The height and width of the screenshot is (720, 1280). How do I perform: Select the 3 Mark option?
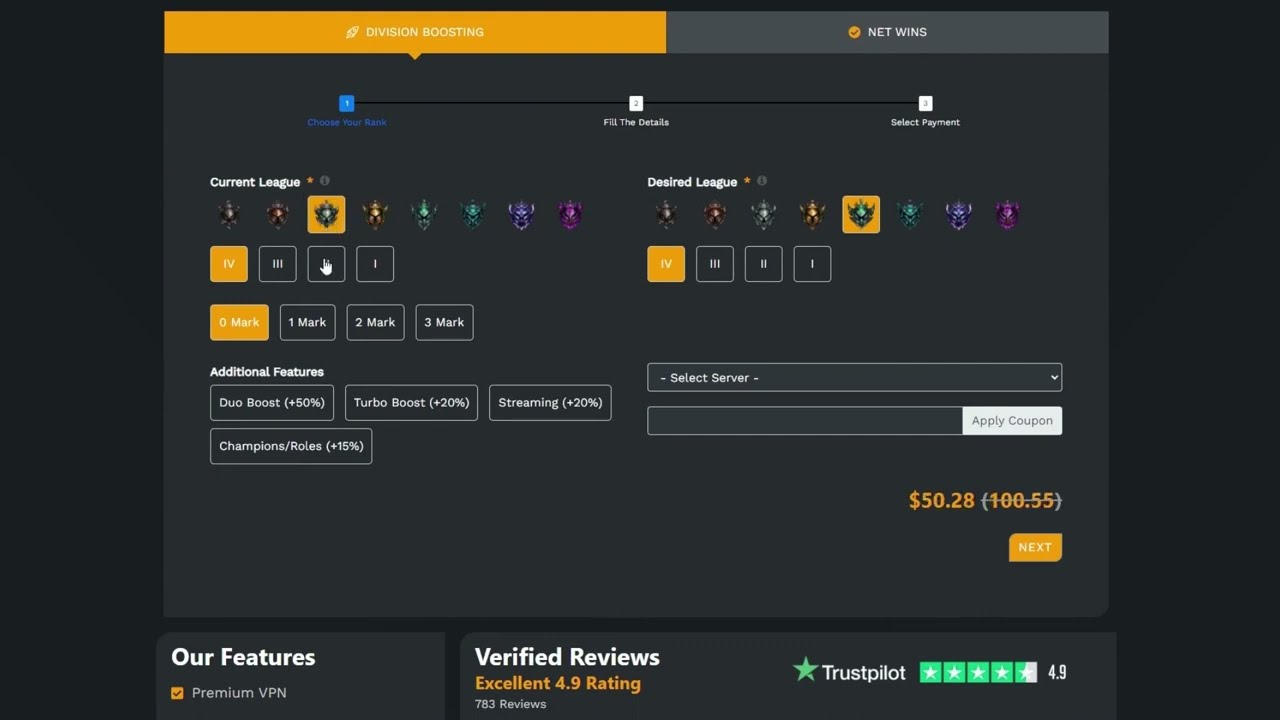click(x=444, y=322)
